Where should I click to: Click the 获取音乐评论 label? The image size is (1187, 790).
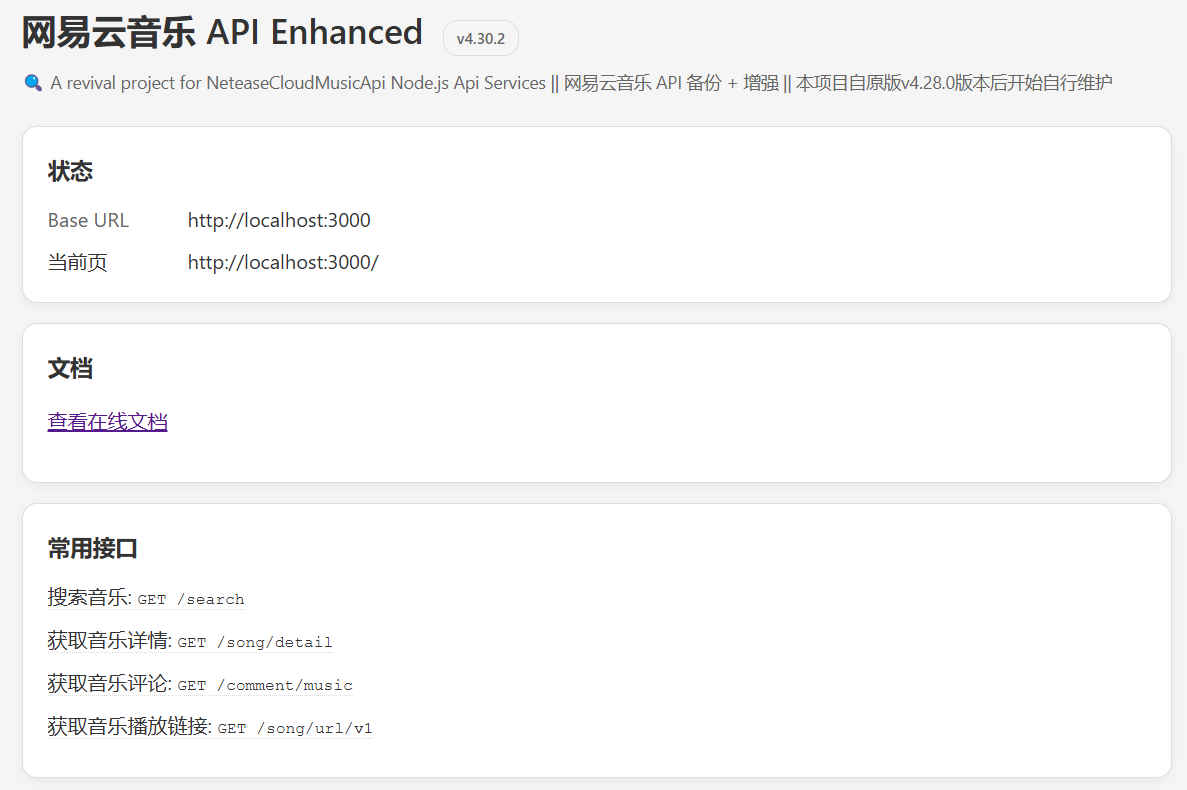click(x=108, y=684)
